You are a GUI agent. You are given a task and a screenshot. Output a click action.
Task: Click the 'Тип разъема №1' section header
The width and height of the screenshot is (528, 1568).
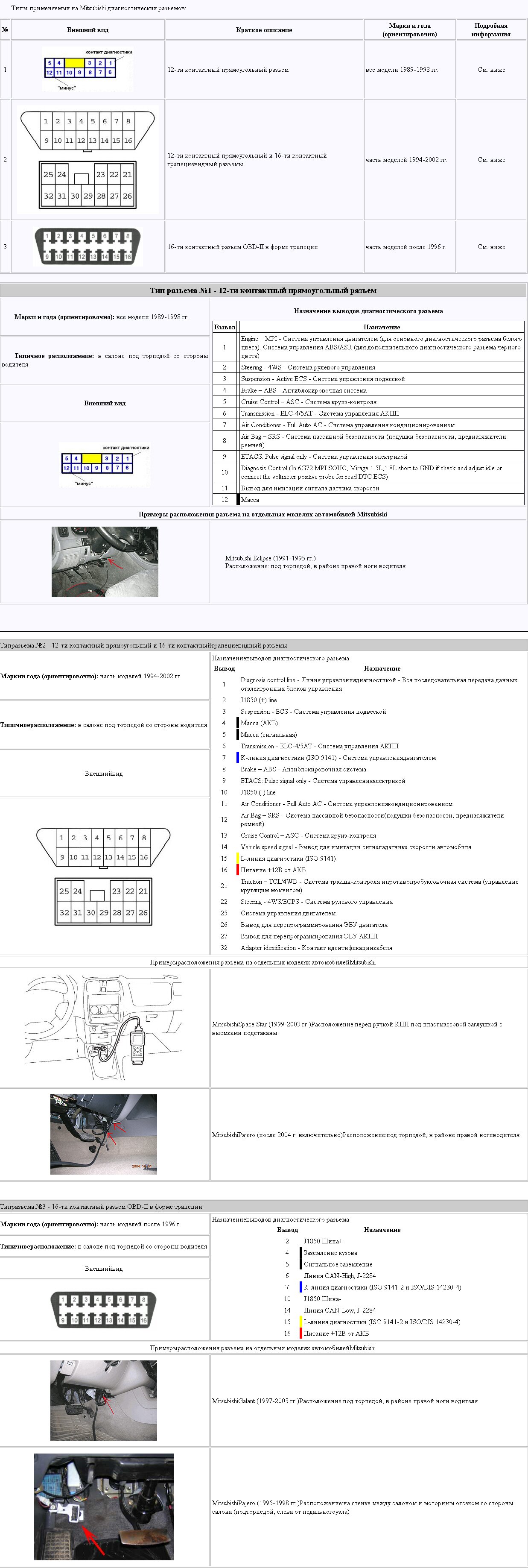(x=263, y=290)
